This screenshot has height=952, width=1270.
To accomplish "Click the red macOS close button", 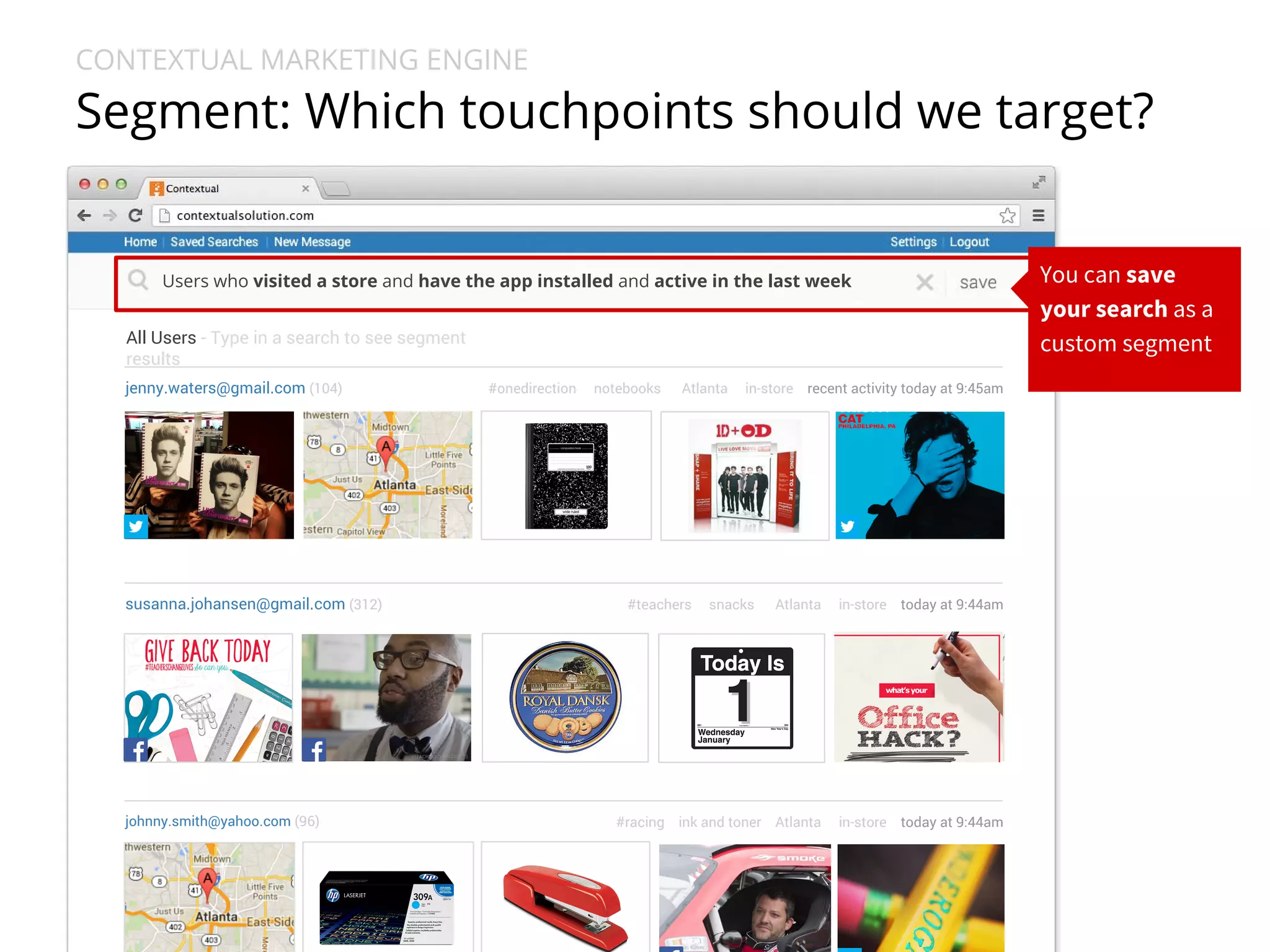I will pos(85,184).
